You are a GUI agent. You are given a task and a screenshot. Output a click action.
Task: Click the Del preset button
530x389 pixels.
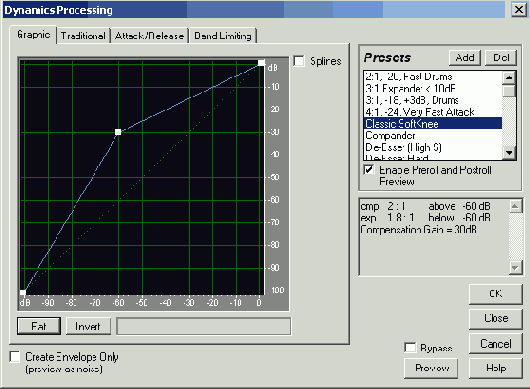tap(501, 58)
